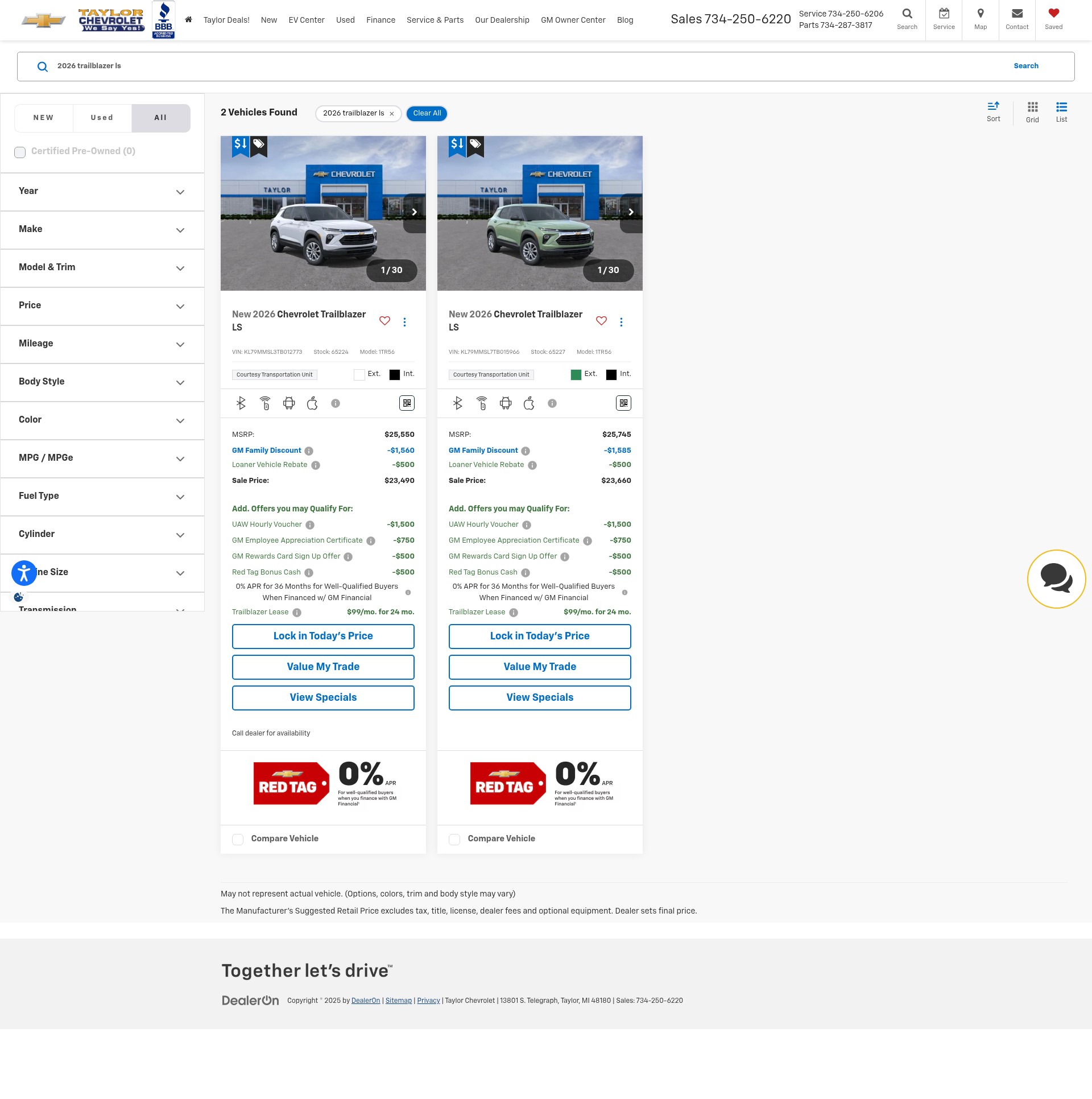Expand the Price filter

(102, 306)
